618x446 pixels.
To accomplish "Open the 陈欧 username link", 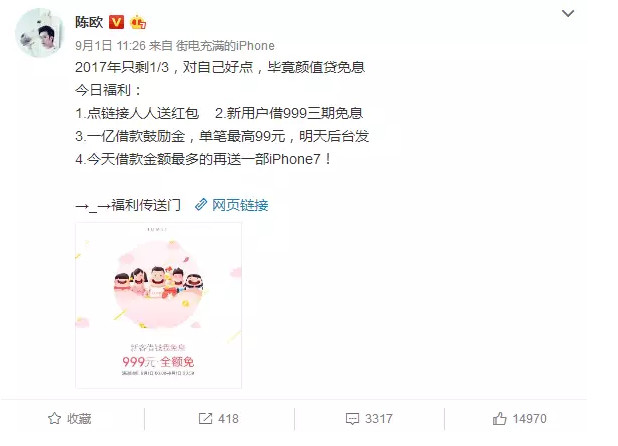I will click(x=89, y=22).
